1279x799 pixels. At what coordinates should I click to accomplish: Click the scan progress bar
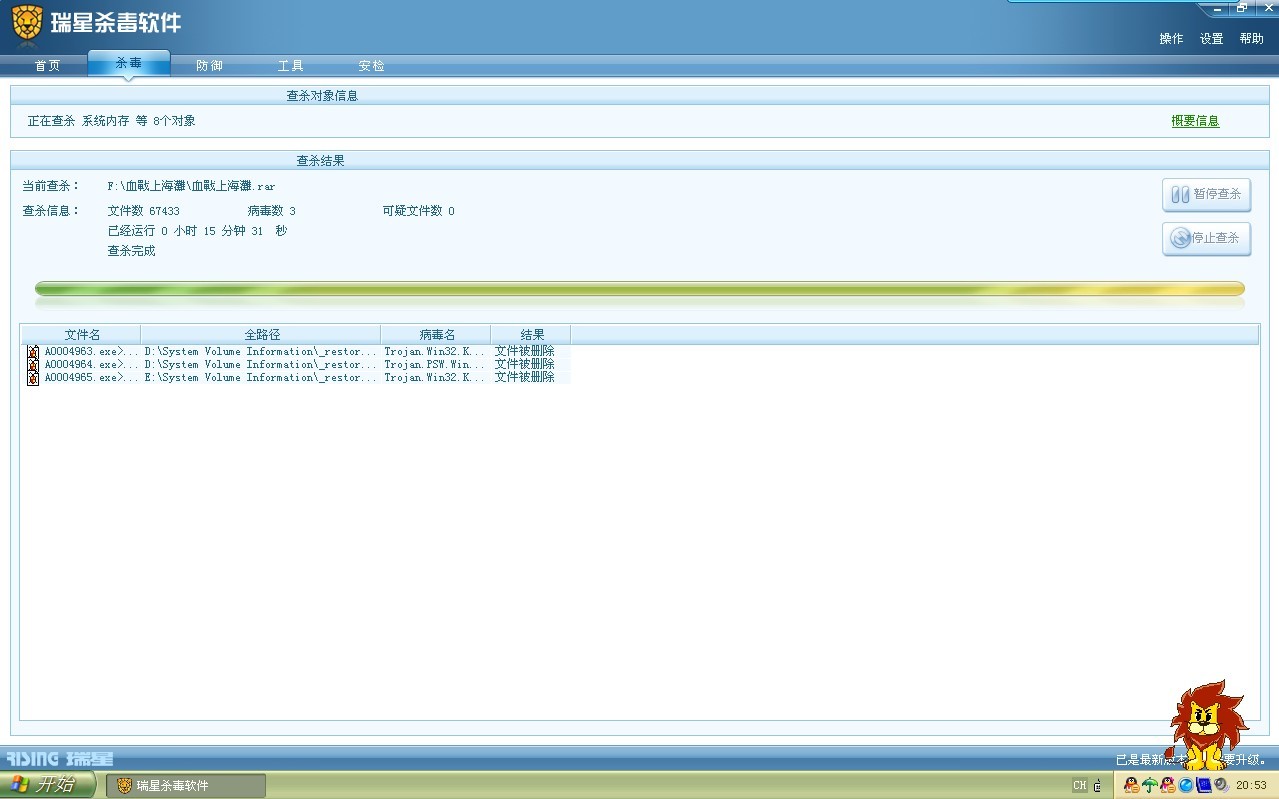point(640,289)
